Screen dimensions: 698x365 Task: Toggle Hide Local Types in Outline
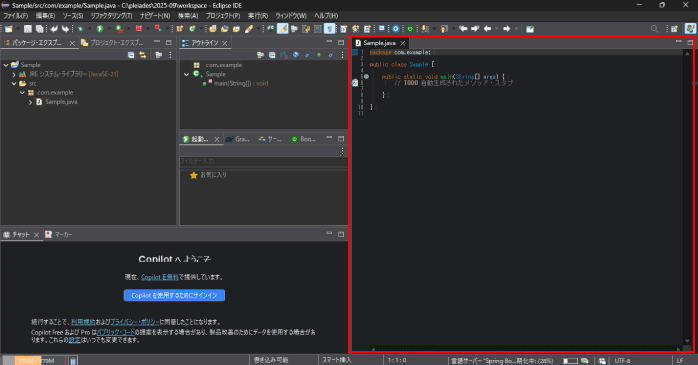(330, 55)
